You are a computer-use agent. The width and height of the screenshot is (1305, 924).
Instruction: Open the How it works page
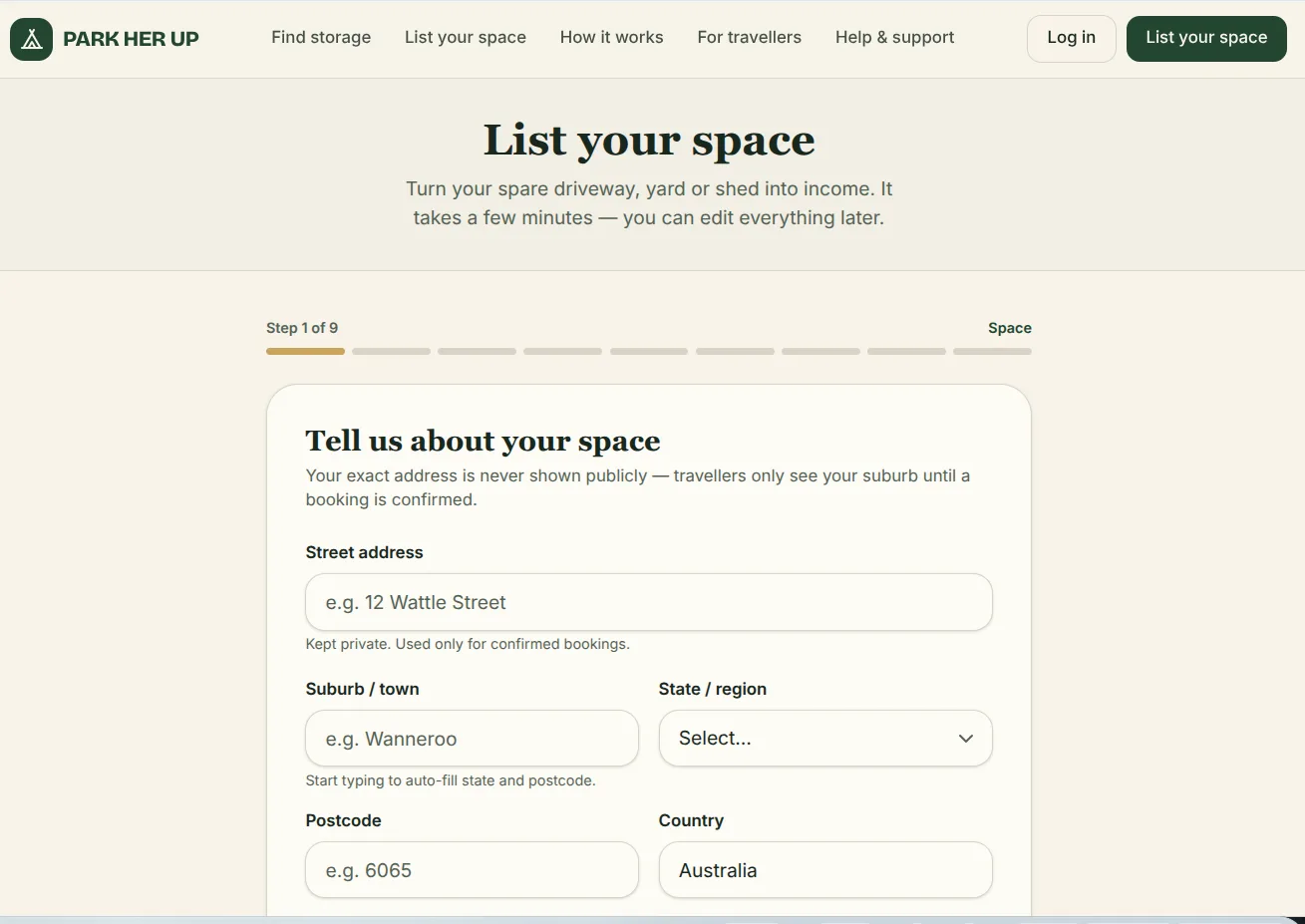pos(612,37)
